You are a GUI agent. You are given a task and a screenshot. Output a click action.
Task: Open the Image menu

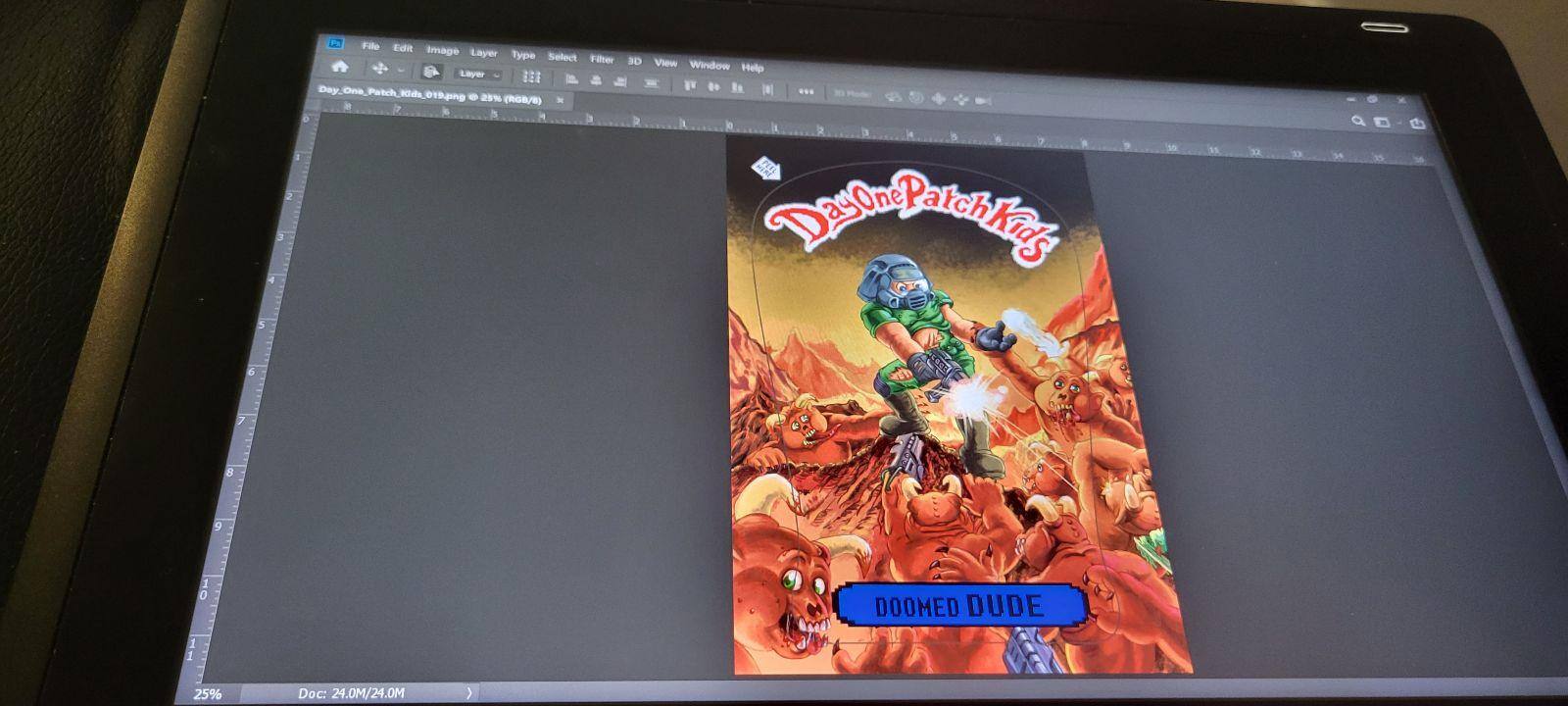click(442, 50)
